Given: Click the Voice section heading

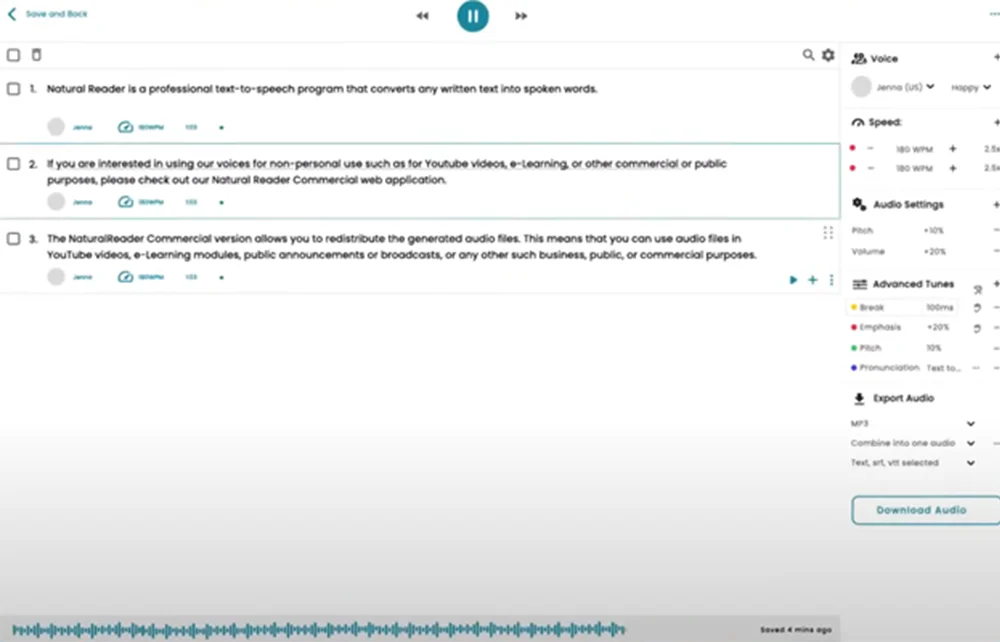Looking at the screenshot, I should [884, 59].
